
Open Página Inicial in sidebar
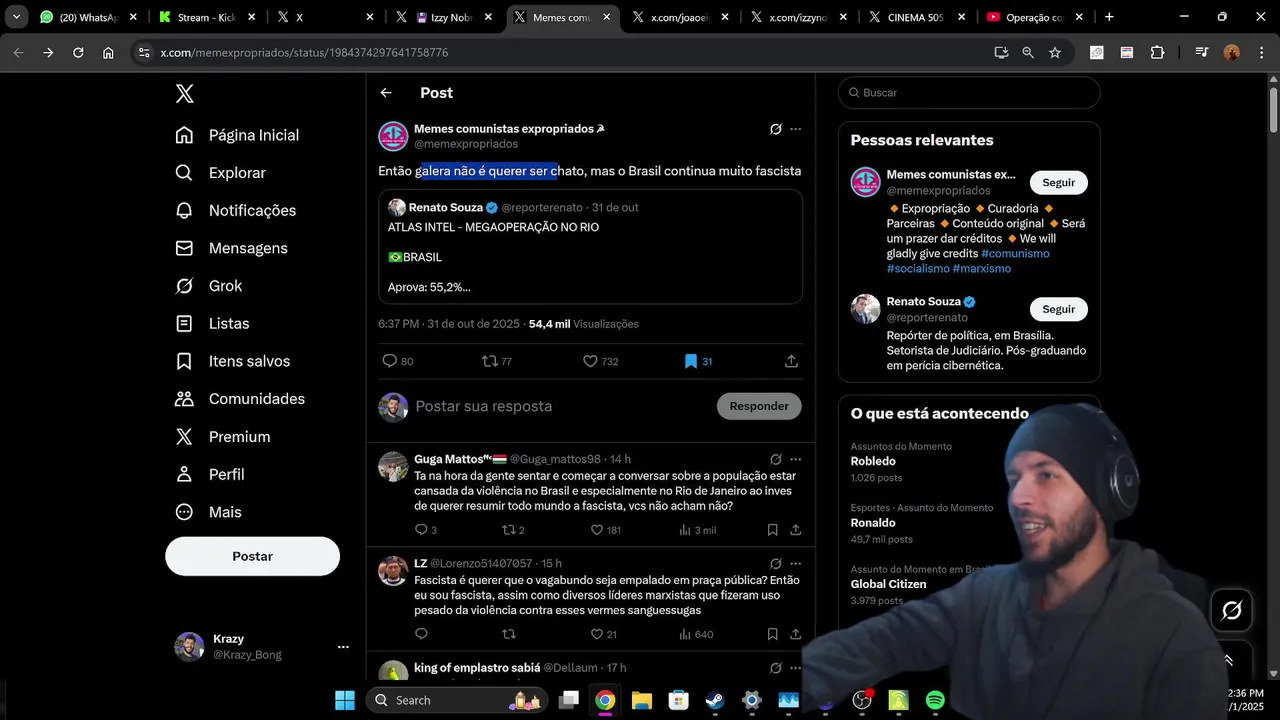pyautogui.click(x=237, y=135)
